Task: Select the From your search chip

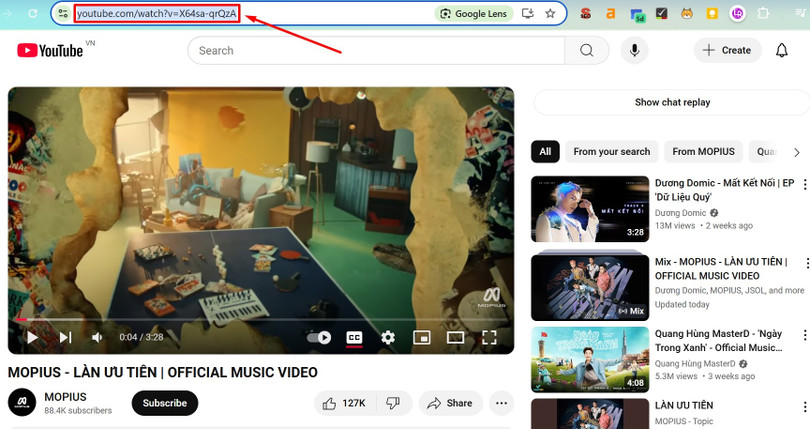Action: pos(612,151)
